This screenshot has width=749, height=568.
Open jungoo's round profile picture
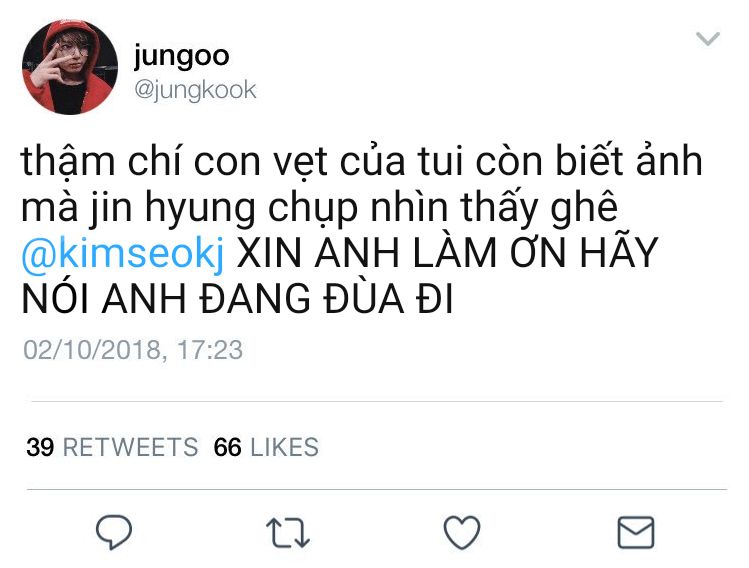click(x=70, y=67)
